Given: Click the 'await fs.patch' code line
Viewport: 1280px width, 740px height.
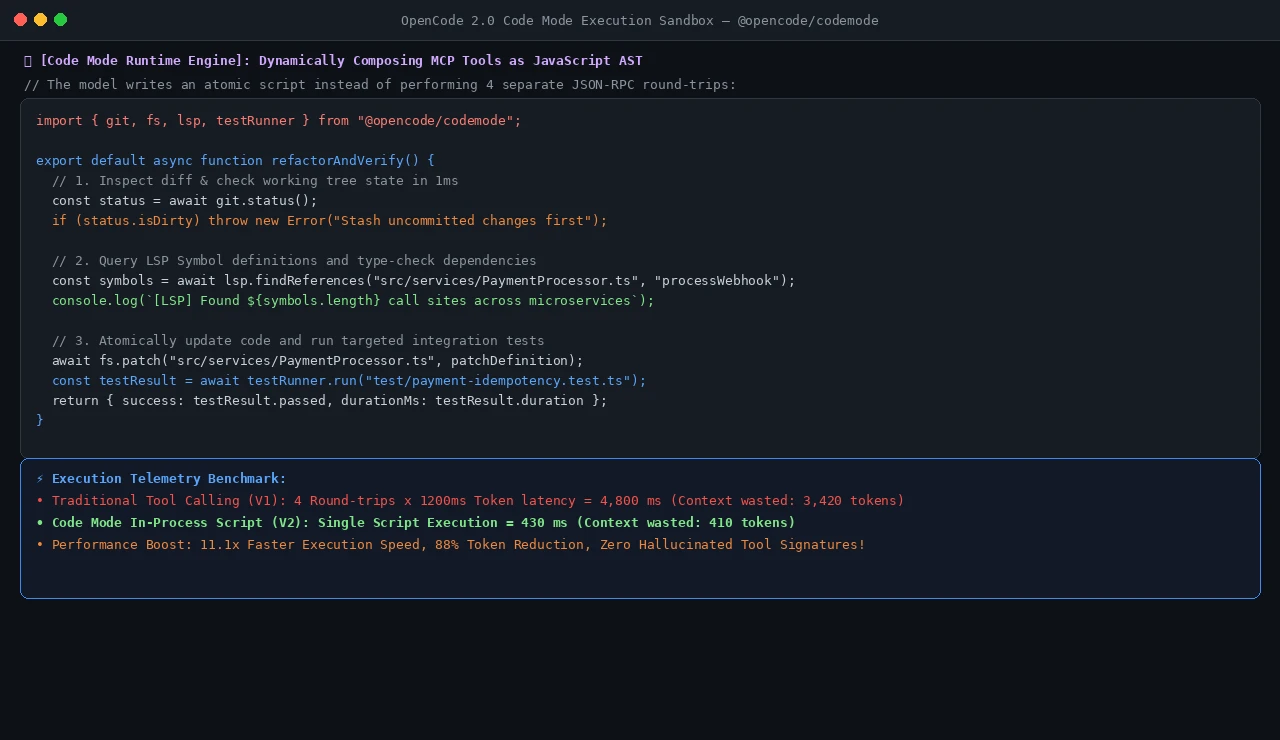Looking at the screenshot, I should tap(317, 361).
